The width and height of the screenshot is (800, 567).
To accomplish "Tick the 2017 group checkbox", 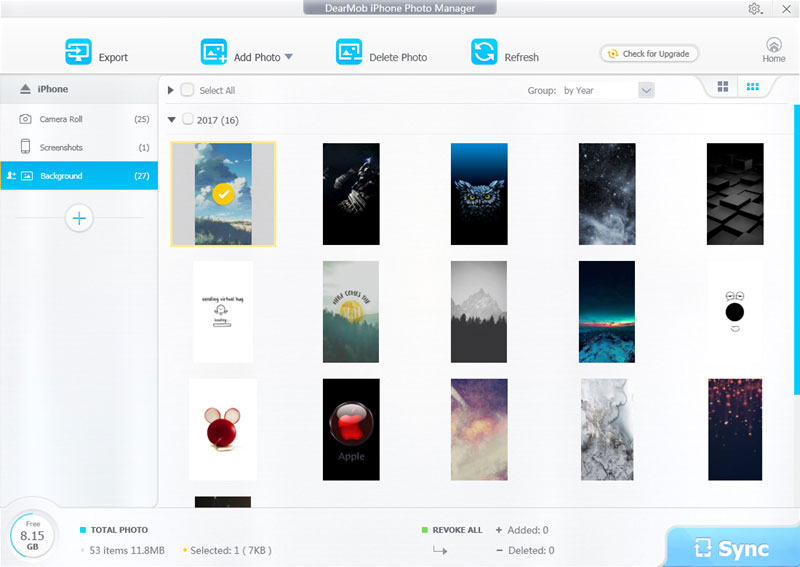I will pyautogui.click(x=187, y=120).
